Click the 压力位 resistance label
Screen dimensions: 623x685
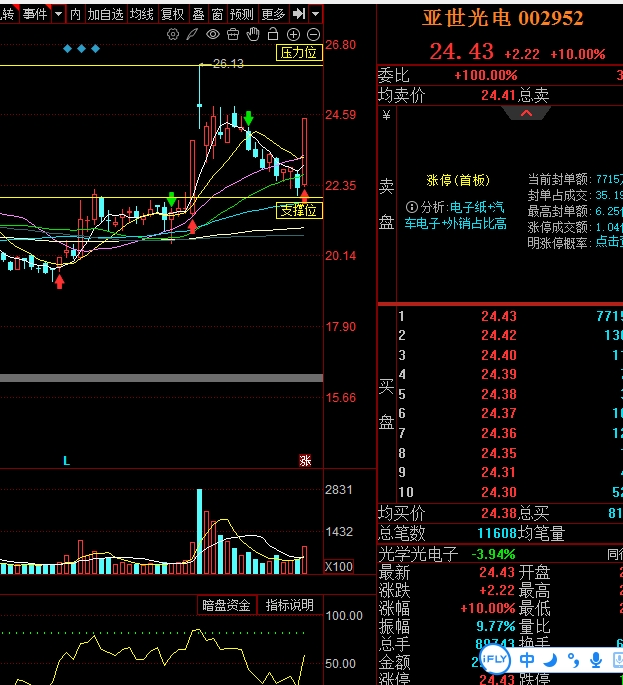[299, 53]
